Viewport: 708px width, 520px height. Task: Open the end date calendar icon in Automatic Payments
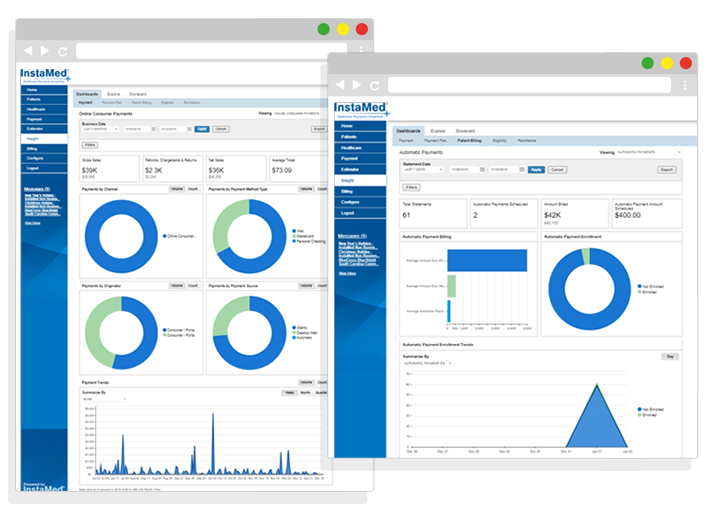point(521,169)
